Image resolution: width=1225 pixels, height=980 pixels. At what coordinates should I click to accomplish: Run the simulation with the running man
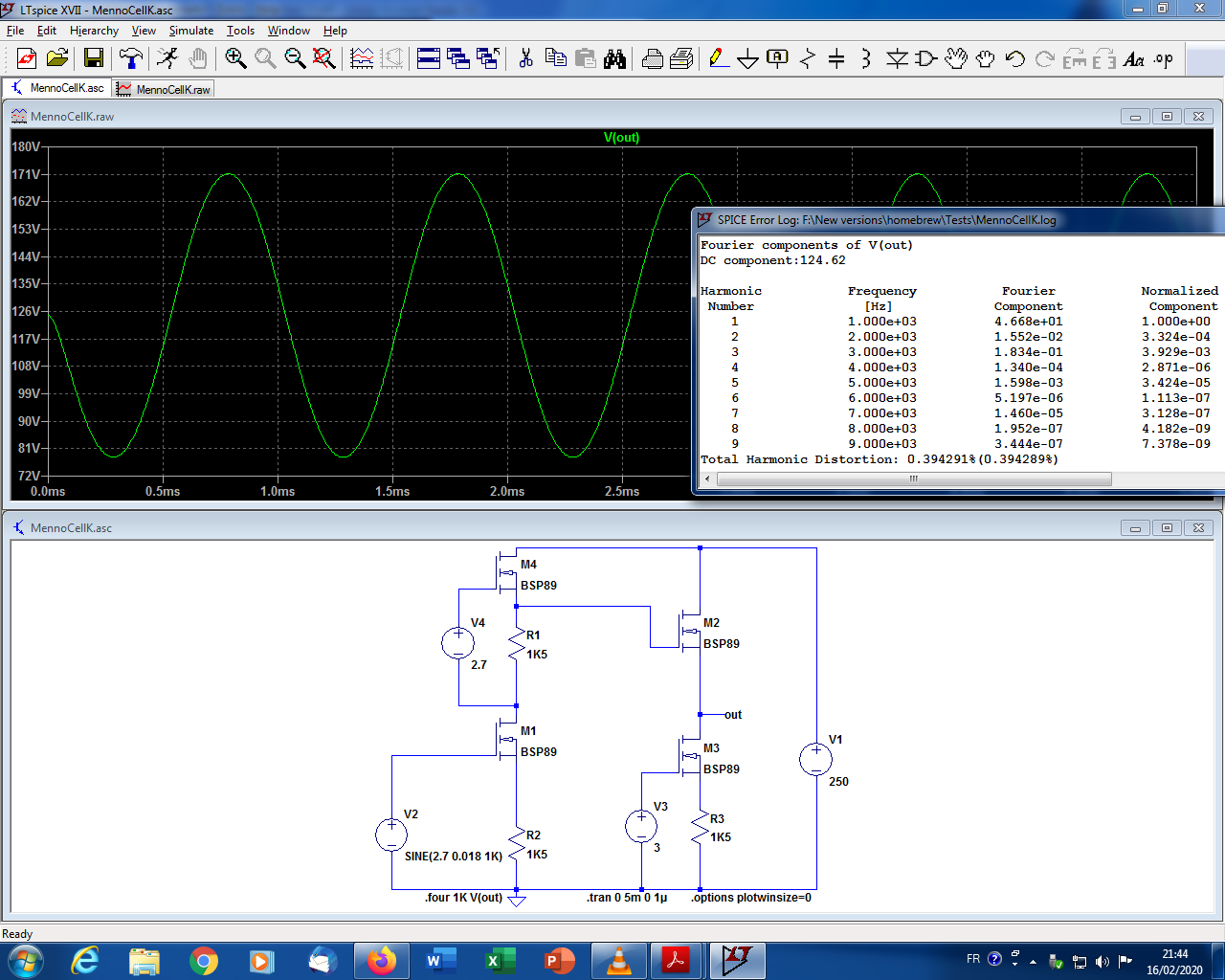click(x=167, y=58)
